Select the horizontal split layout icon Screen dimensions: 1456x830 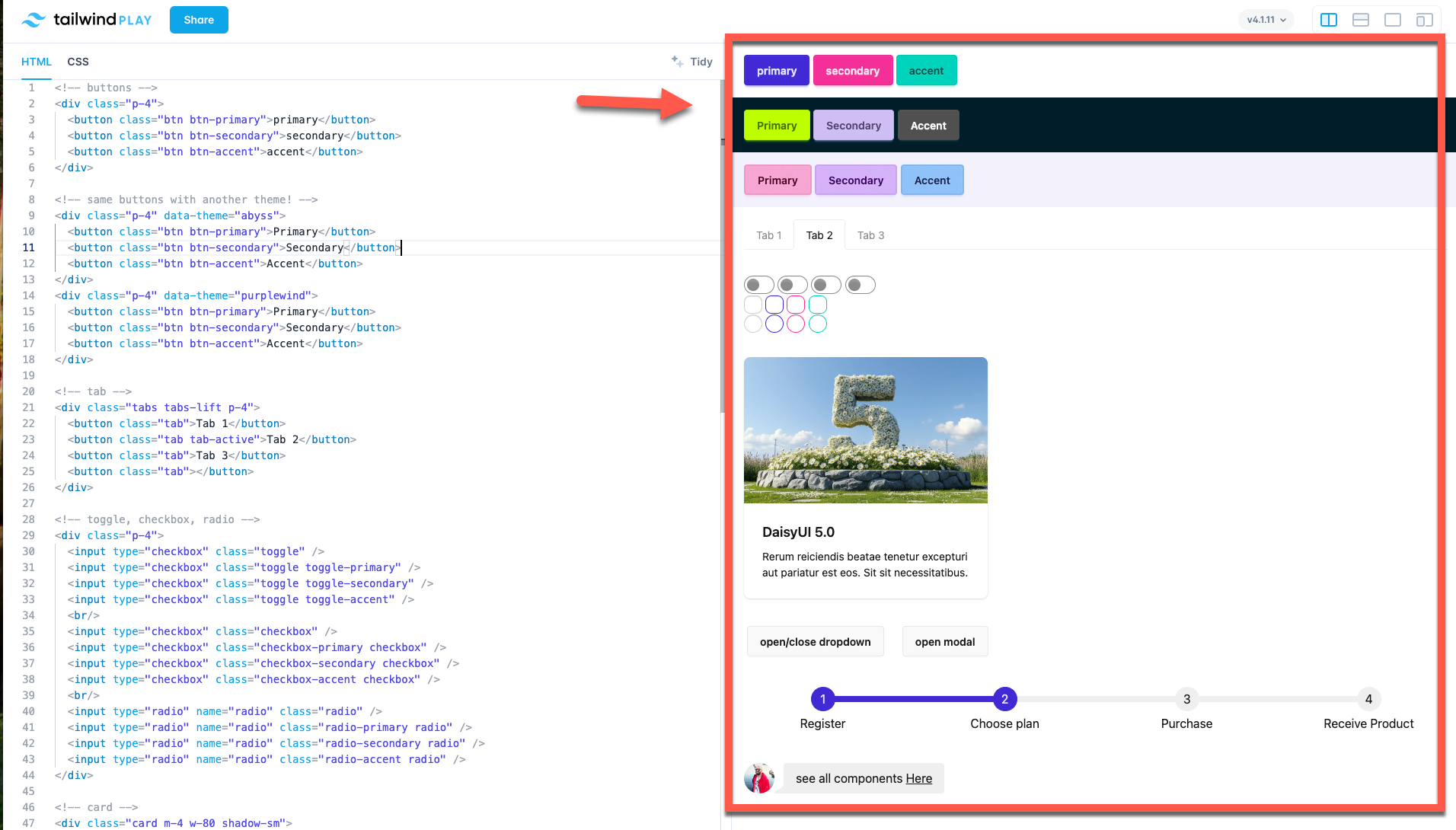1361,20
